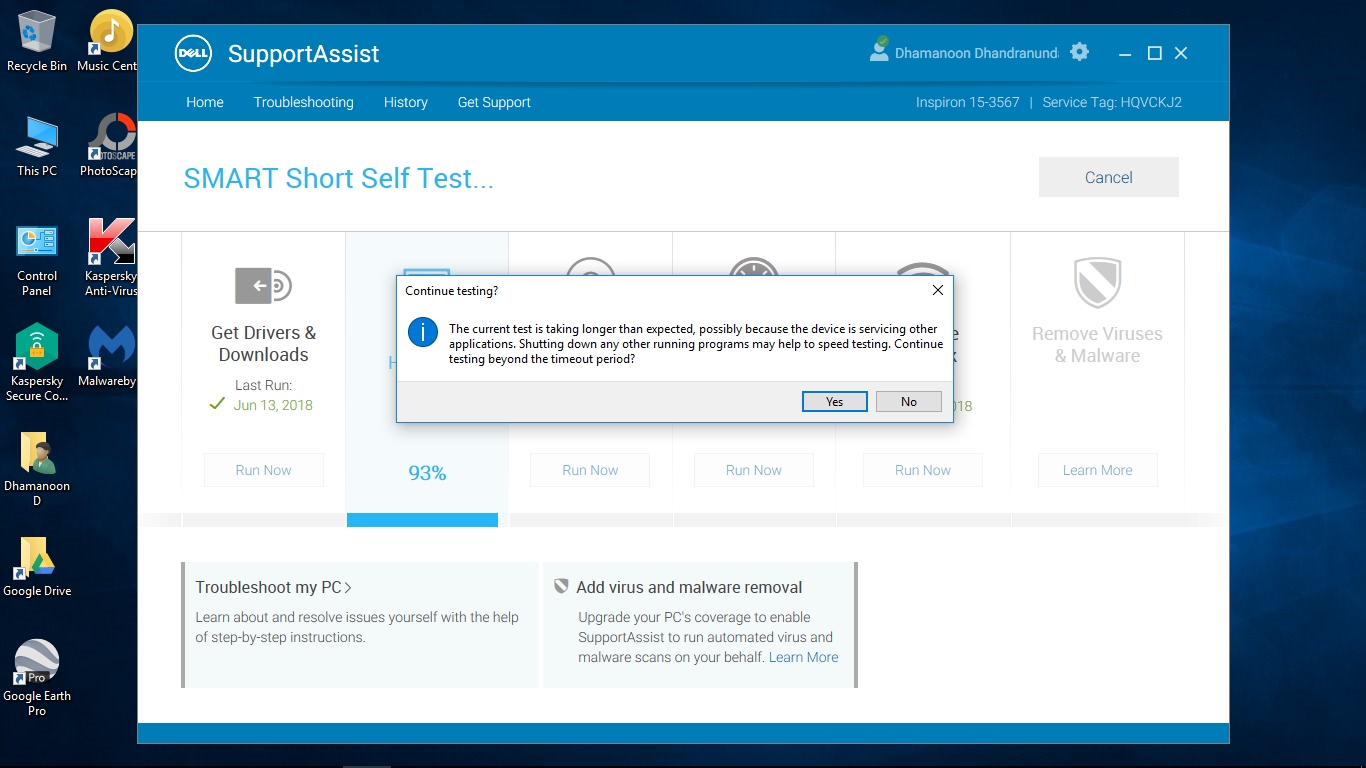Click Yes to continue testing
The height and width of the screenshot is (768, 1366).
point(835,401)
